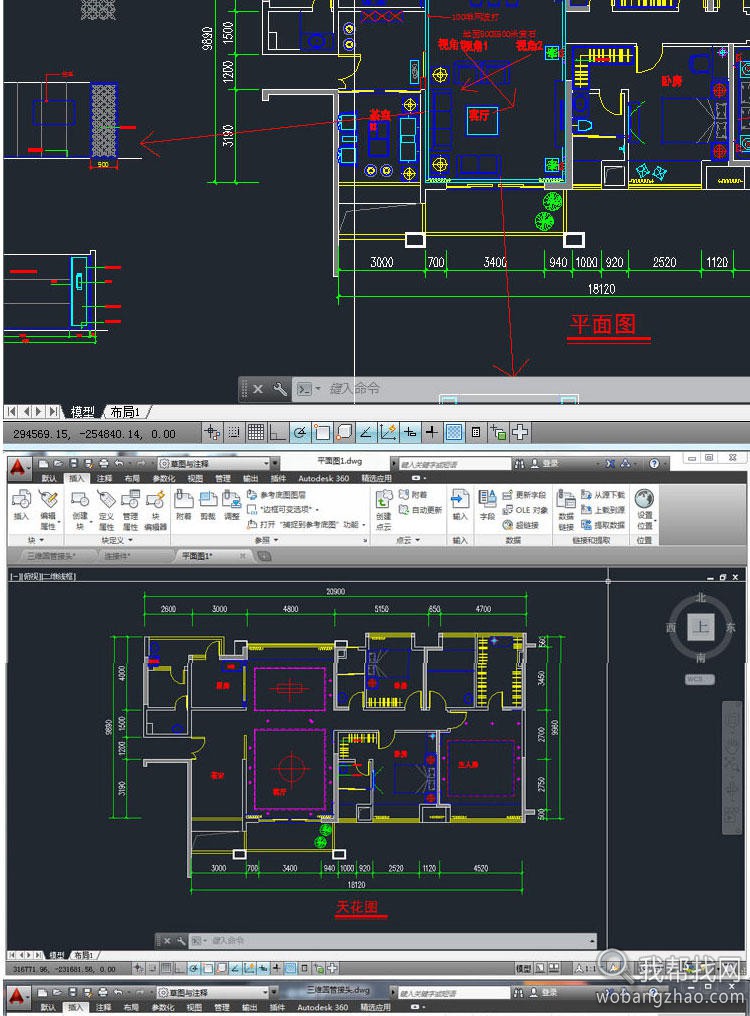Click the 设置位置 (Set Location) globe icon
Screen dimensions: 750x1016
point(644,509)
